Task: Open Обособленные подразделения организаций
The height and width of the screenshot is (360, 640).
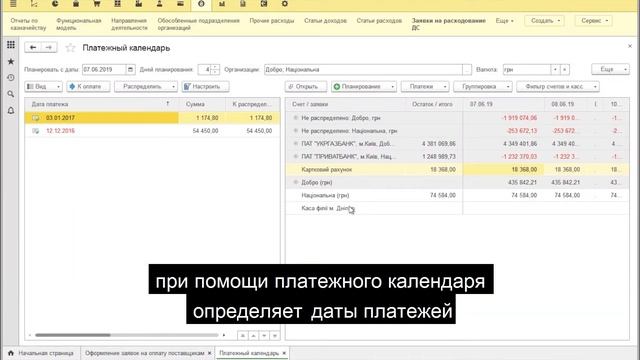Action: click(x=198, y=24)
